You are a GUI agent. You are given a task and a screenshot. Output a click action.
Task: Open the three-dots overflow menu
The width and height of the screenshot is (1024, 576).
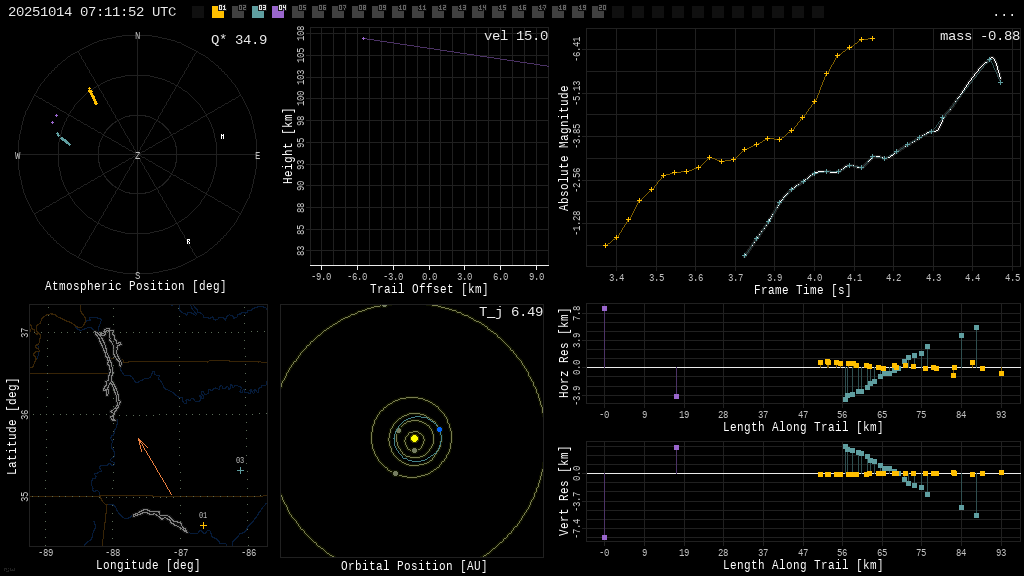1003,13
